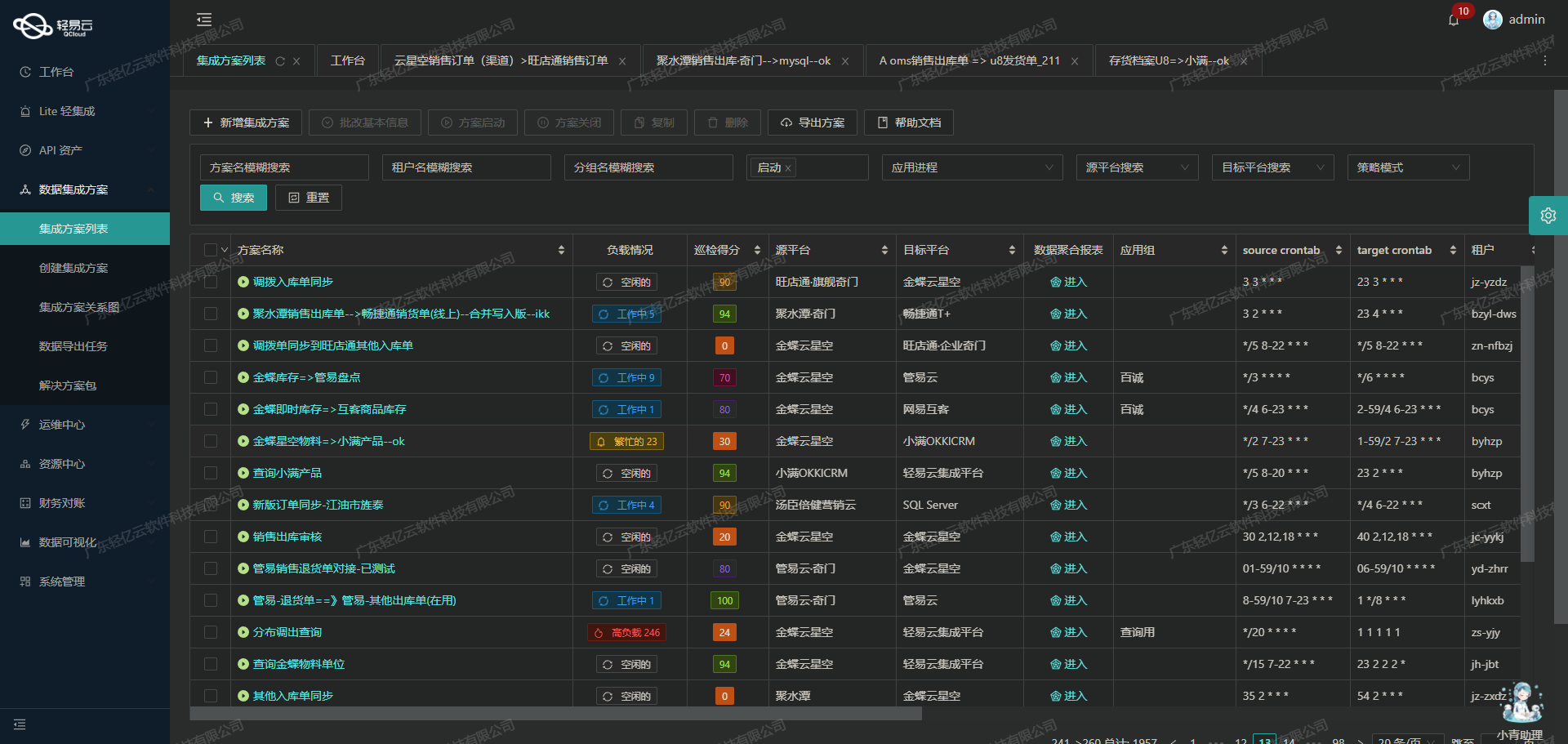Sort table by 应用组 column
Screen dimensions: 1568x744
1224,250
